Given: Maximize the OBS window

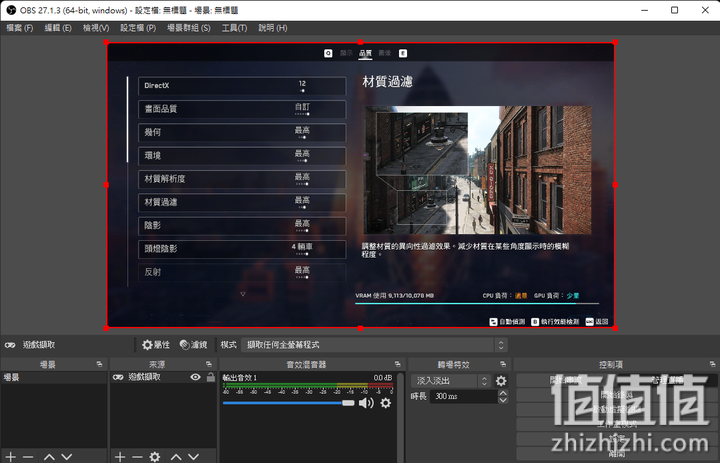Looking at the screenshot, I should click(x=675, y=10).
